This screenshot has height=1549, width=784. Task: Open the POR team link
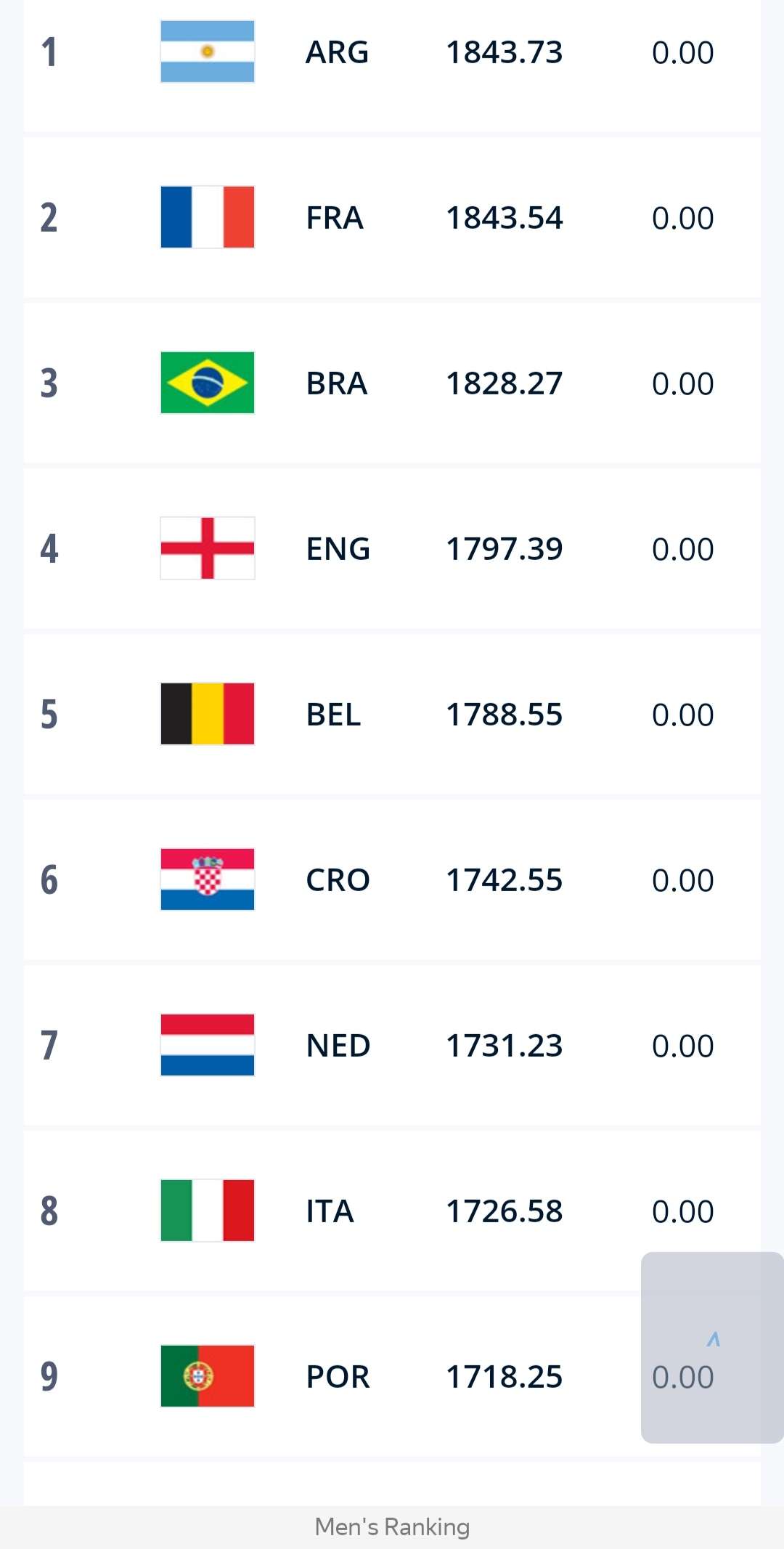point(338,1377)
